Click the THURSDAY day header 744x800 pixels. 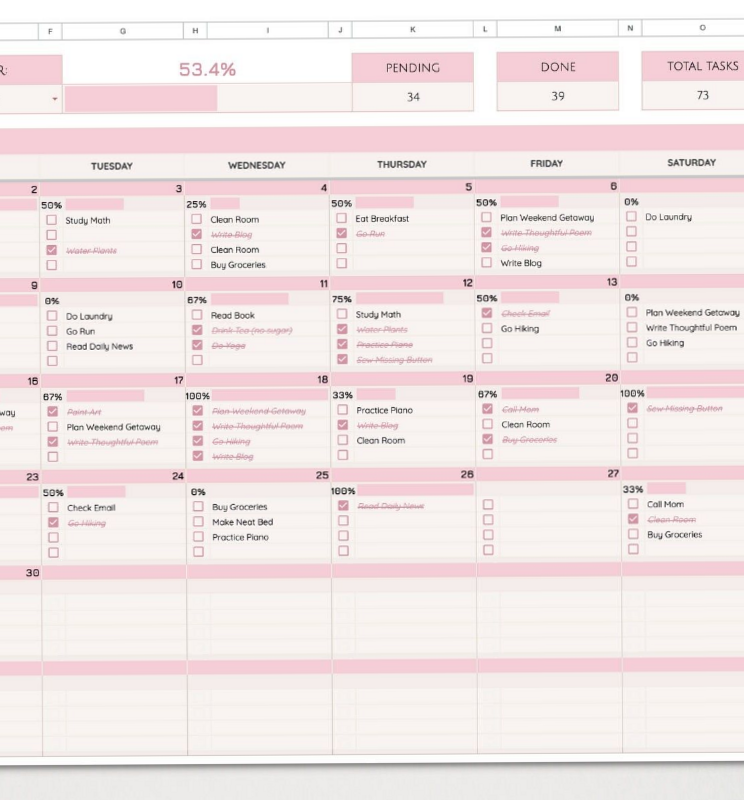click(402, 164)
